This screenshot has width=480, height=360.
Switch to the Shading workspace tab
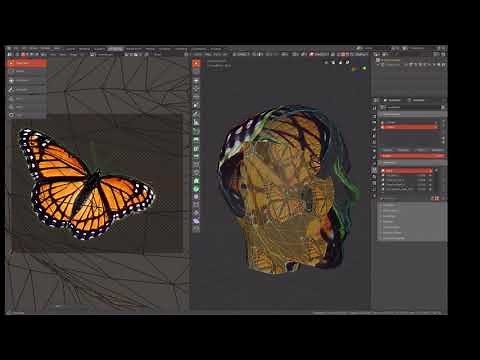coord(150,49)
